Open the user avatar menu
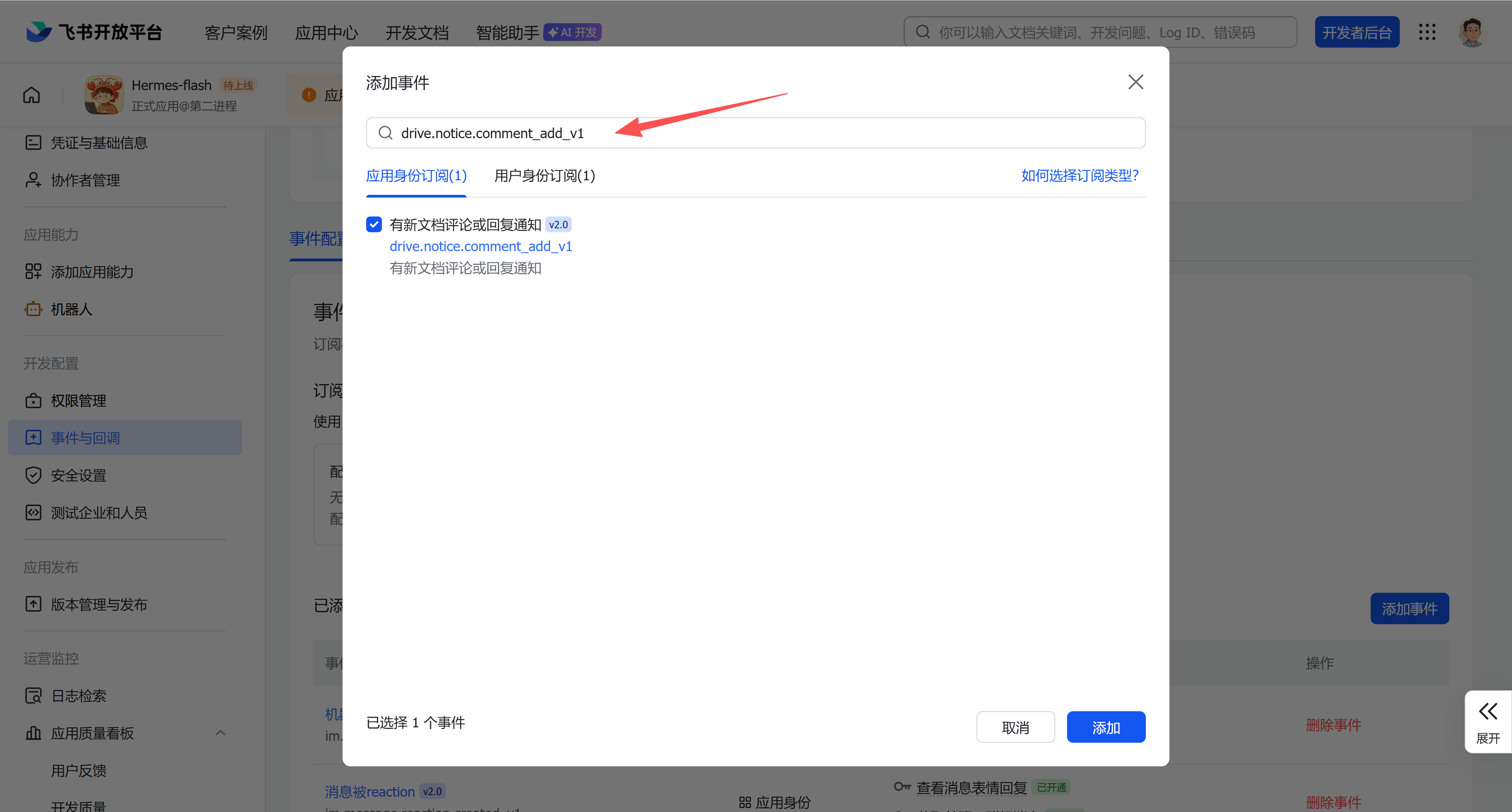Viewport: 1512px width, 812px height. 1471,32
